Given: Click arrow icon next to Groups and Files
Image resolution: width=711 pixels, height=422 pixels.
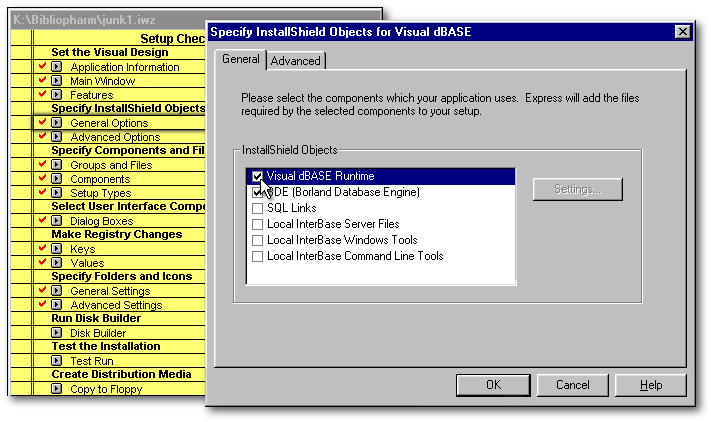Looking at the screenshot, I should [x=57, y=165].
